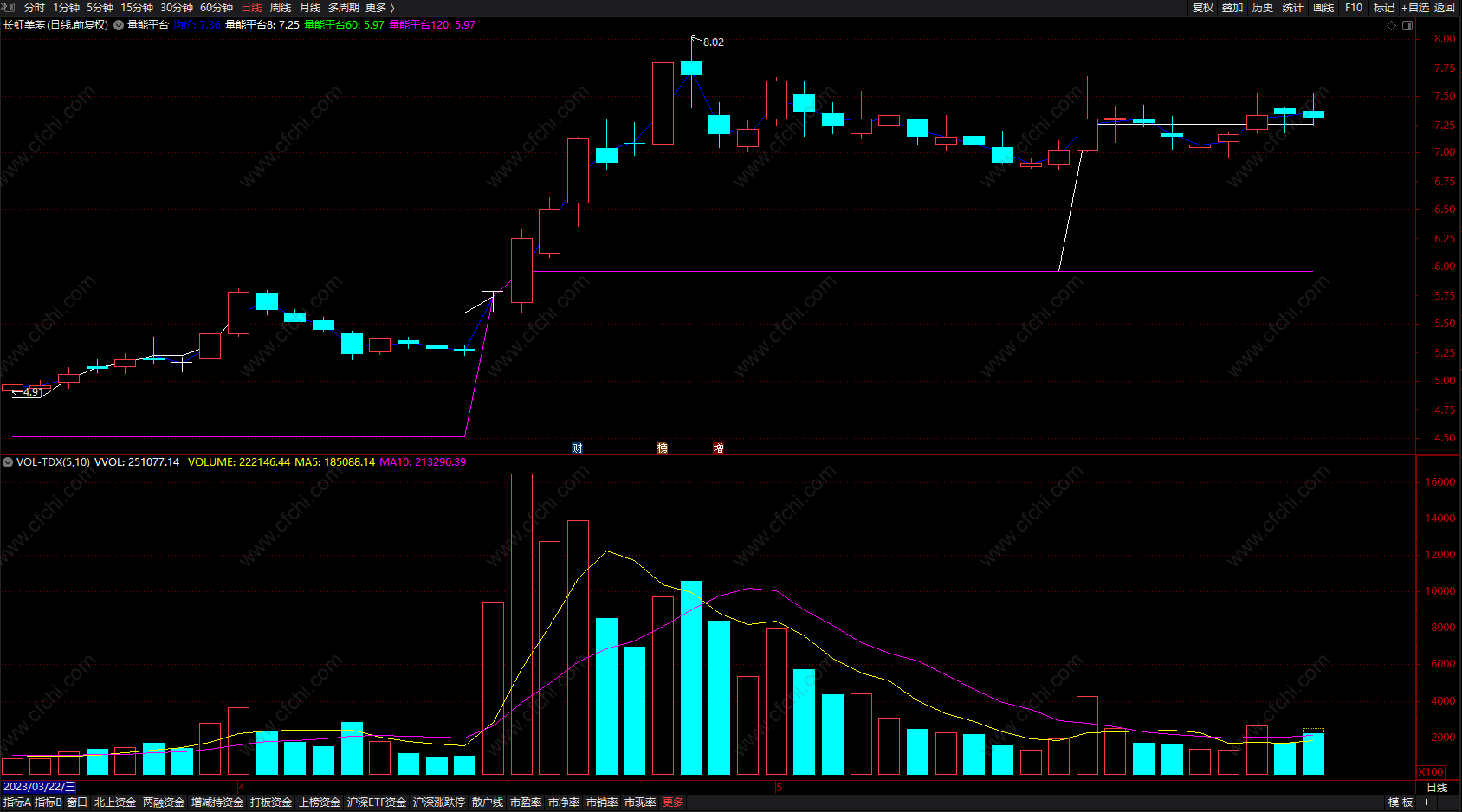Open the 复权 adjustment menu
Screen dimensions: 1462x812
pyautogui.click(x=1203, y=8)
